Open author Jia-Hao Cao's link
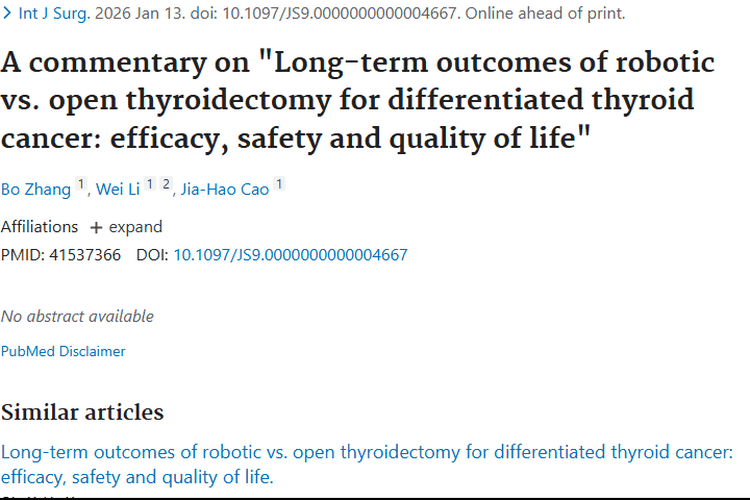The width and height of the screenshot is (750, 500). 225,189
